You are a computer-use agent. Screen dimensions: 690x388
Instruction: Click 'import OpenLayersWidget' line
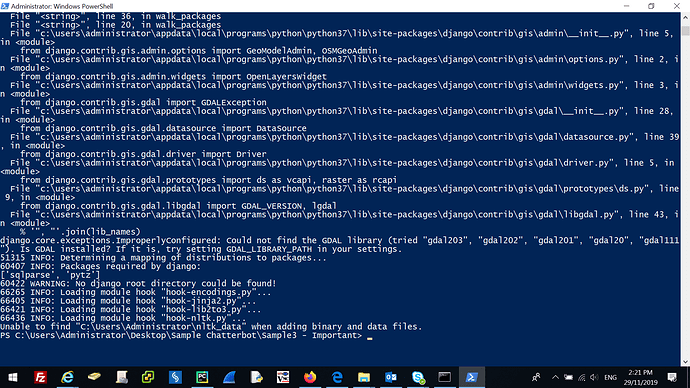[173, 77]
